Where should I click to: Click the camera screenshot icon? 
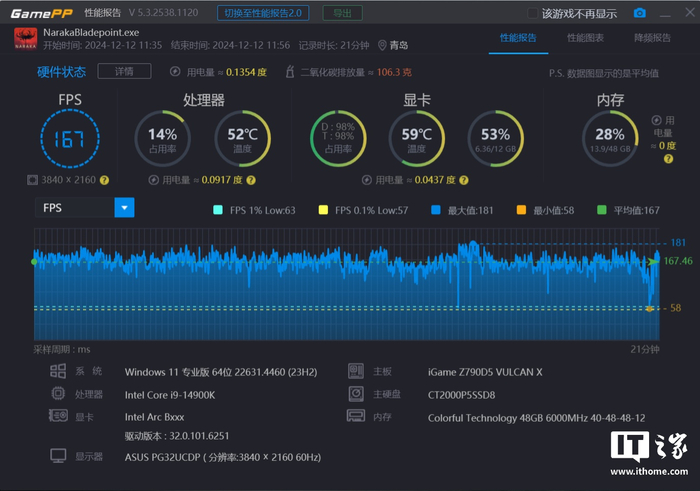640,13
